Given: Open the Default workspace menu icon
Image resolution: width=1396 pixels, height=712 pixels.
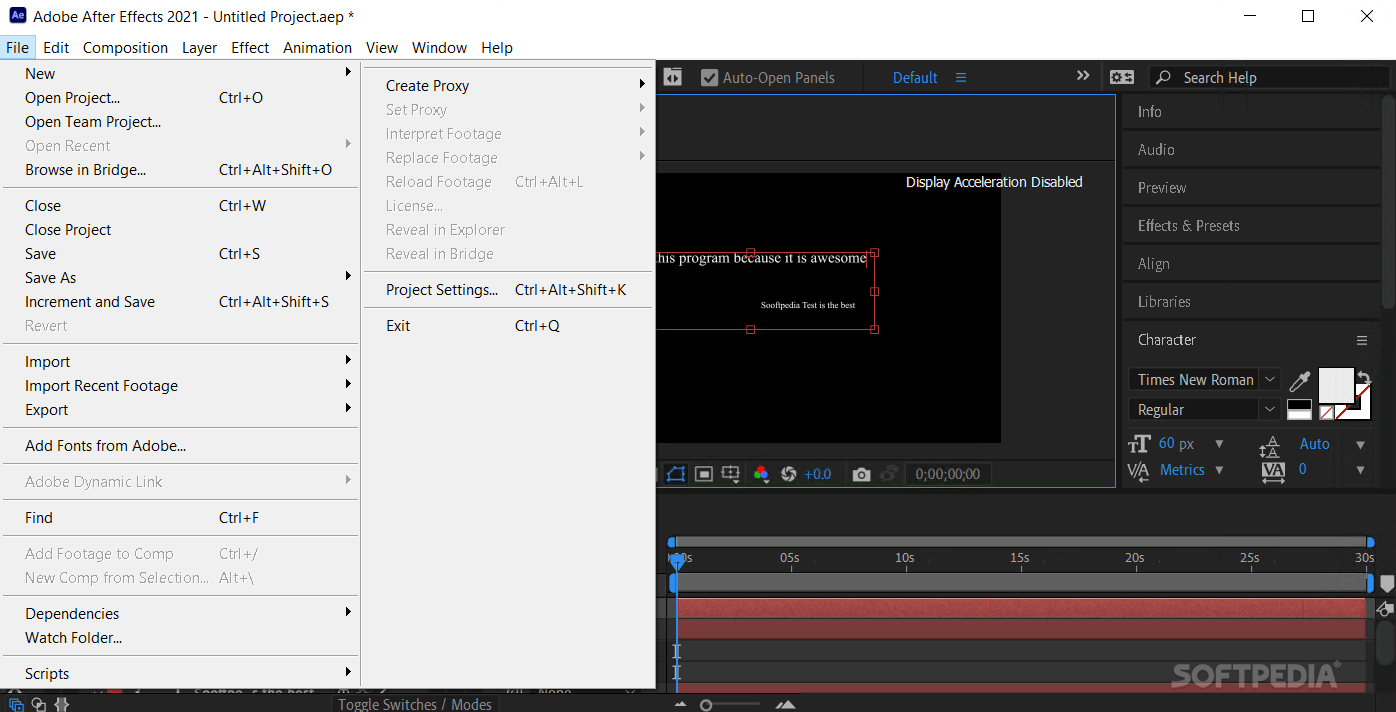Looking at the screenshot, I should [961, 78].
